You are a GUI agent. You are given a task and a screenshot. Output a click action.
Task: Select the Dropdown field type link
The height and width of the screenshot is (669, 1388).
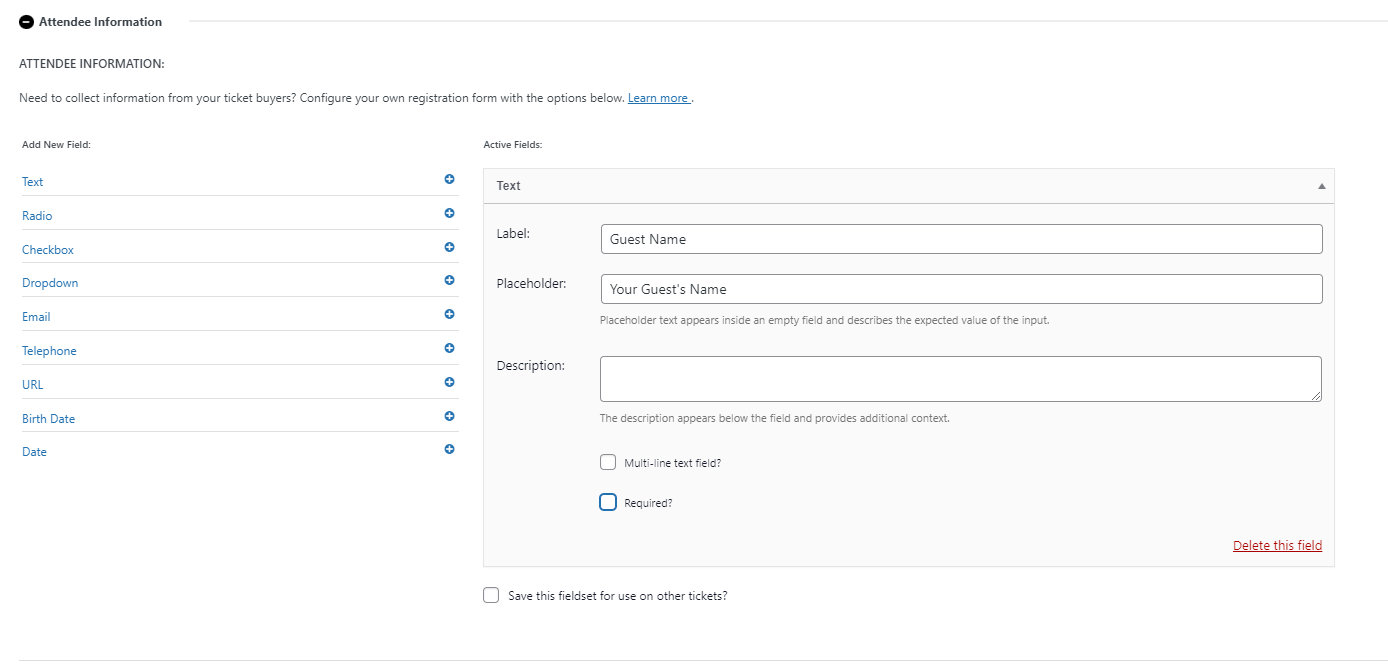pyautogui.click(x=49, y=282)
